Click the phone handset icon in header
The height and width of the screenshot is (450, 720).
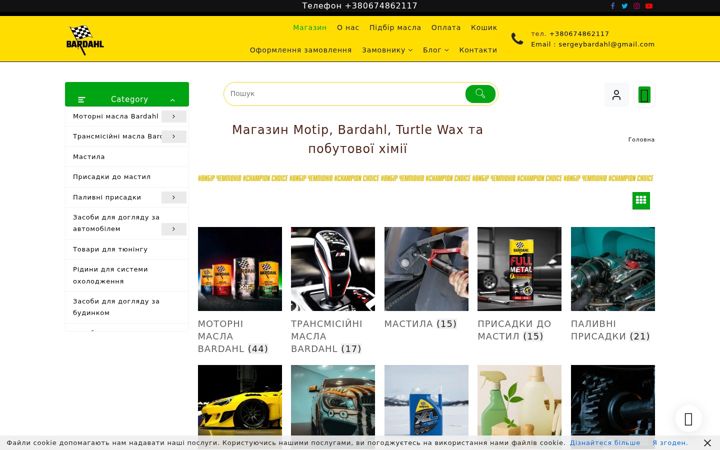(517, 39)
